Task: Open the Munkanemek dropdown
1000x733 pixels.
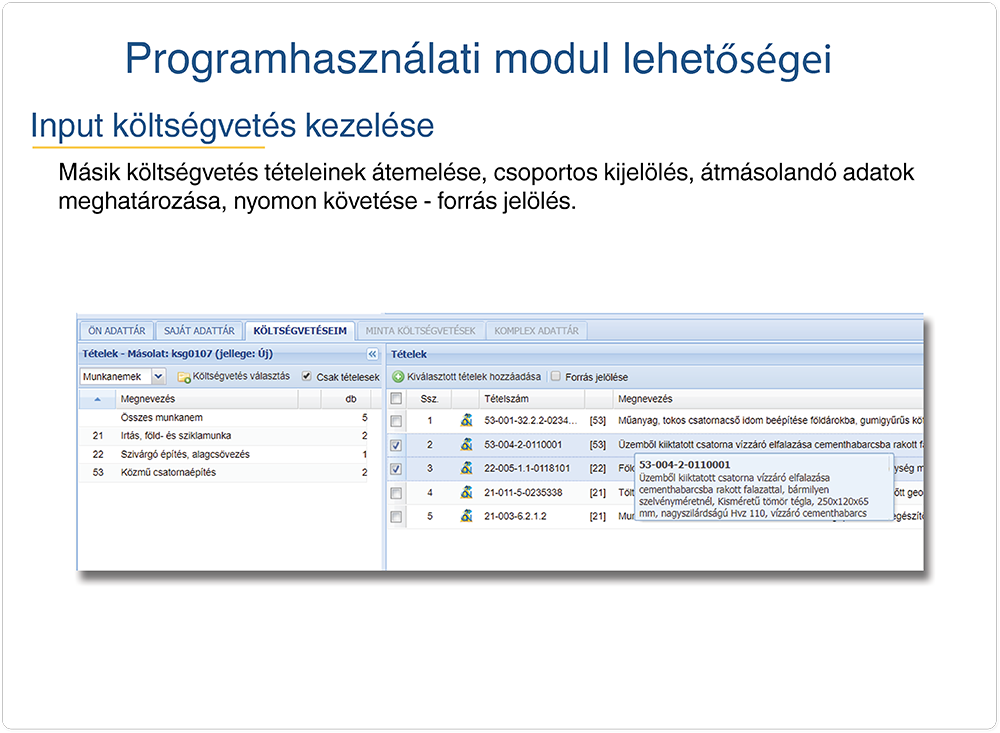Action: point(158,377)
